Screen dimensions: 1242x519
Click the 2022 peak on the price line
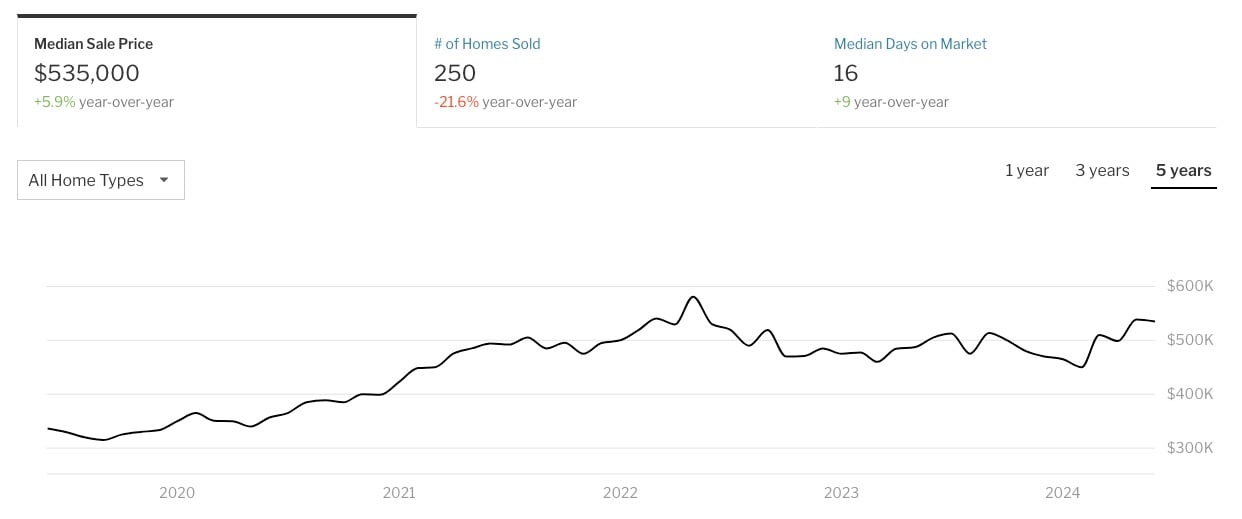click(693, 297)
